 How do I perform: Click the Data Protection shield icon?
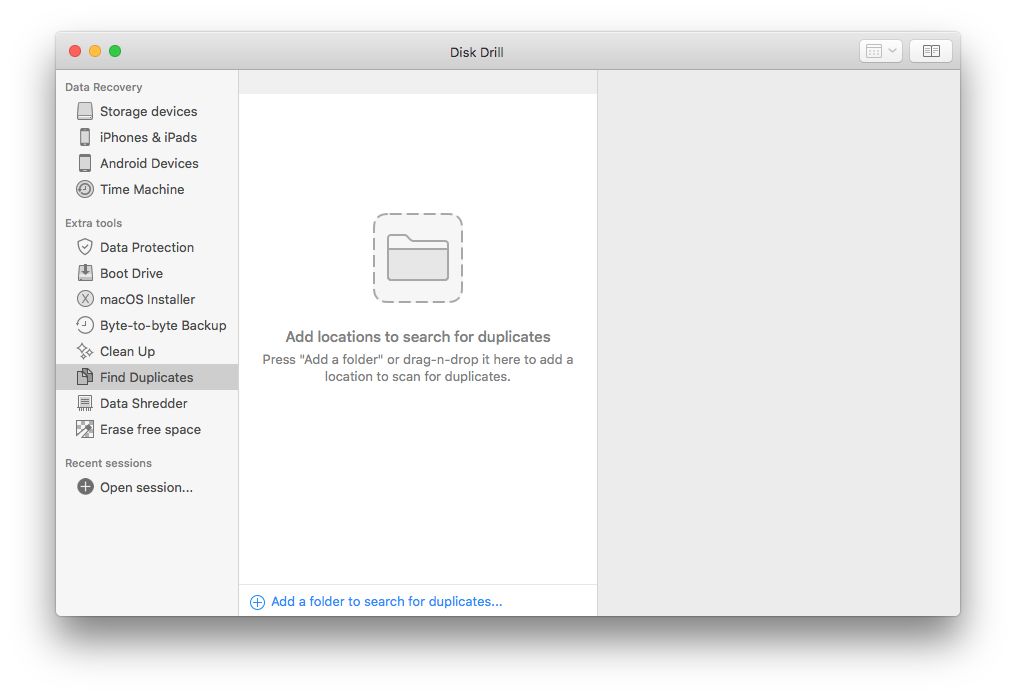coord(85,247)
